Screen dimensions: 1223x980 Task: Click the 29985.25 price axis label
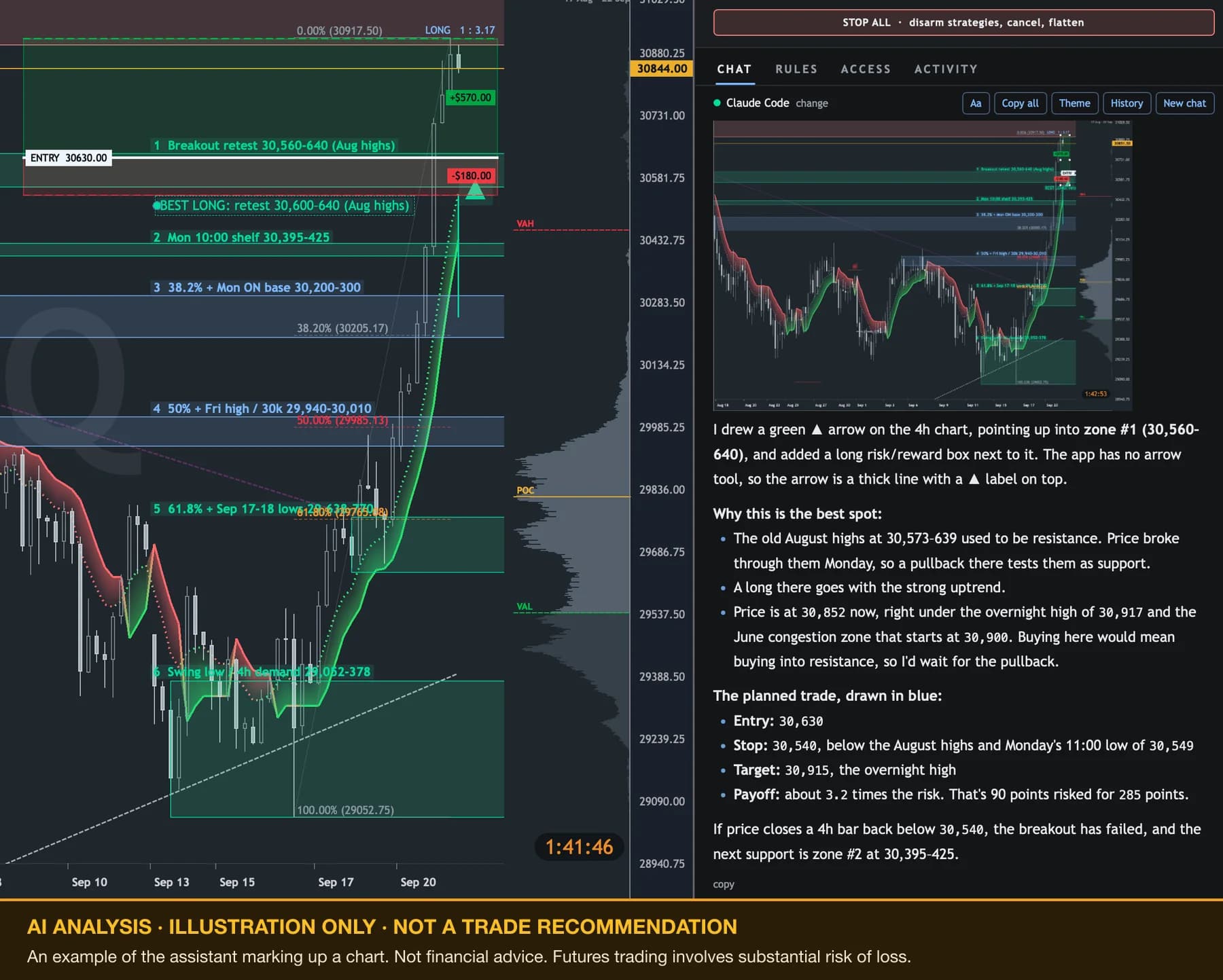(x=662, y=427)
